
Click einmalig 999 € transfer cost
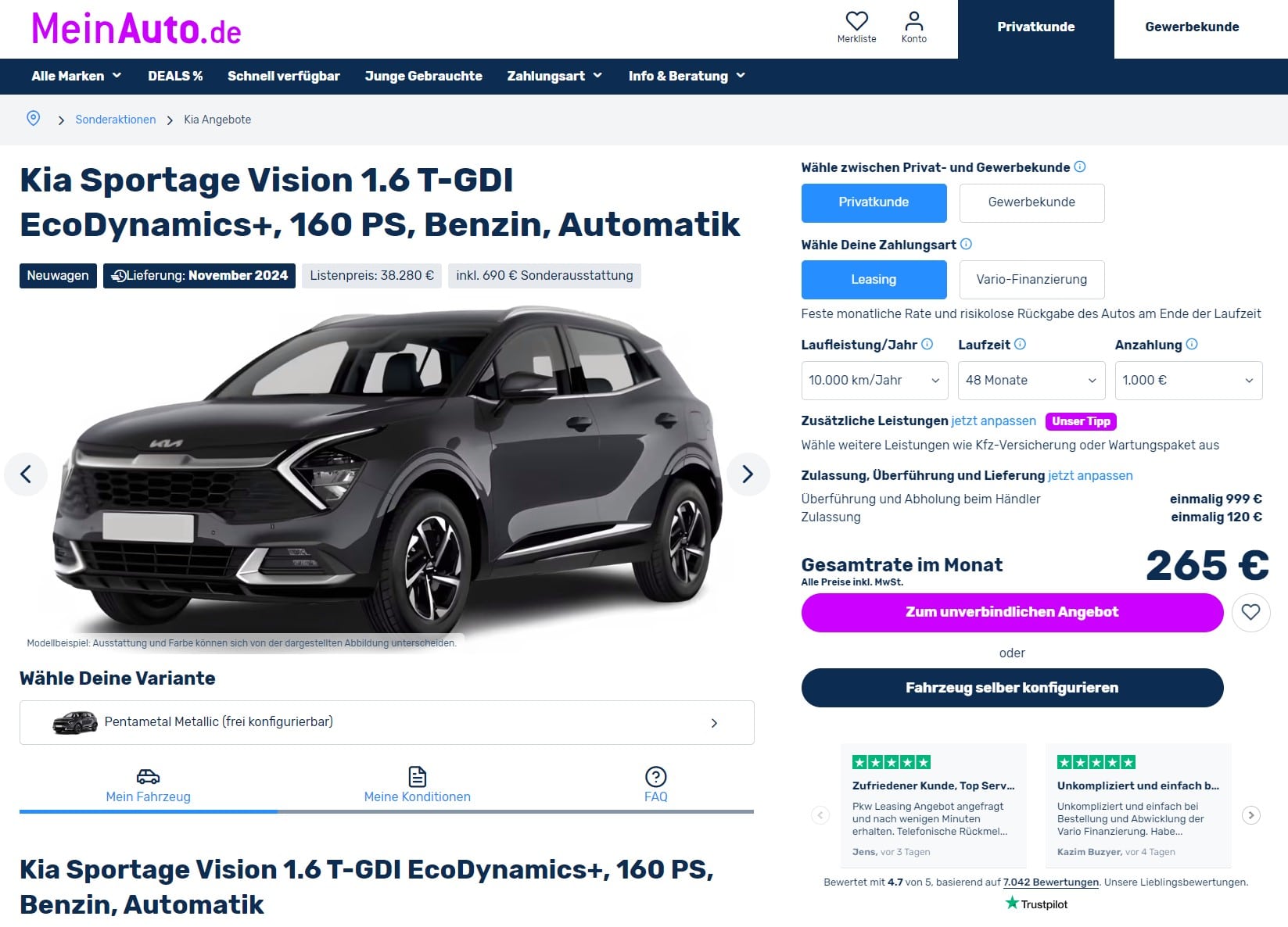(x=1215, y=499)
